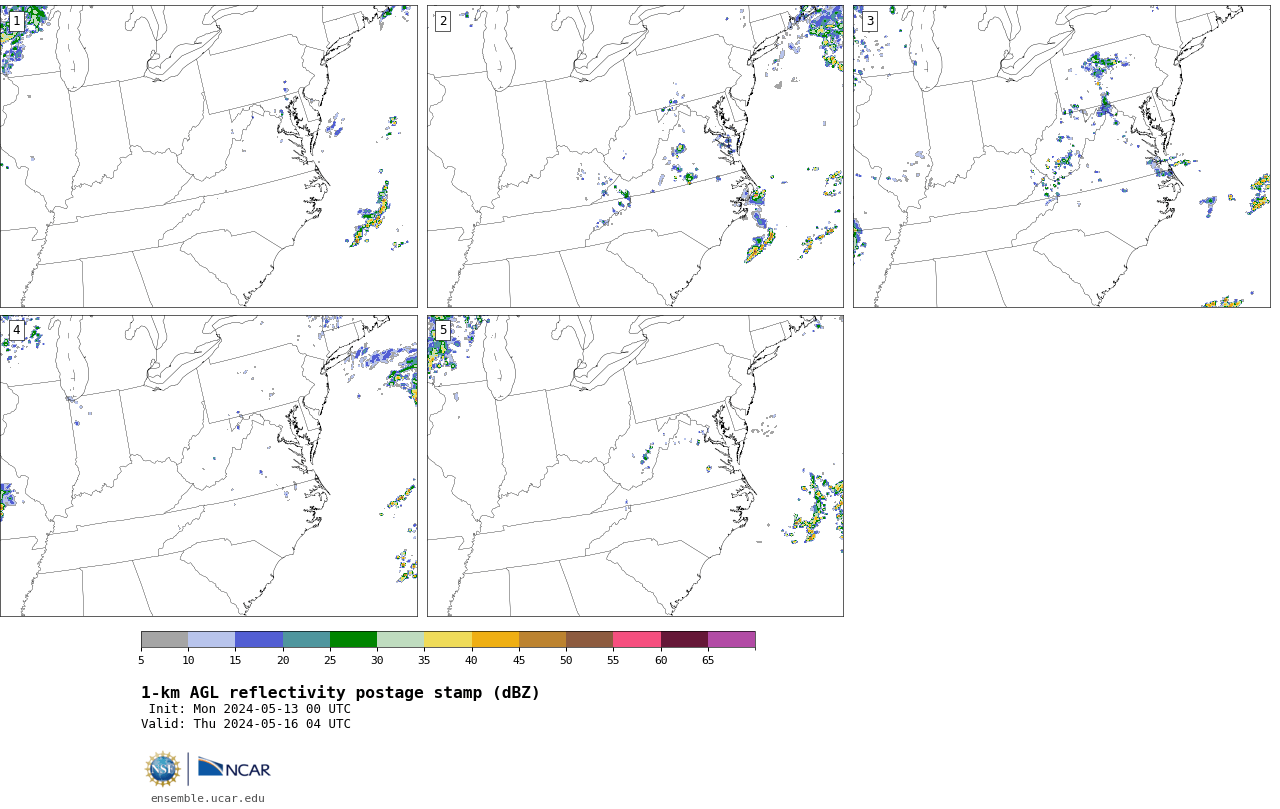Click the number label 3 box

coord(869,21)
